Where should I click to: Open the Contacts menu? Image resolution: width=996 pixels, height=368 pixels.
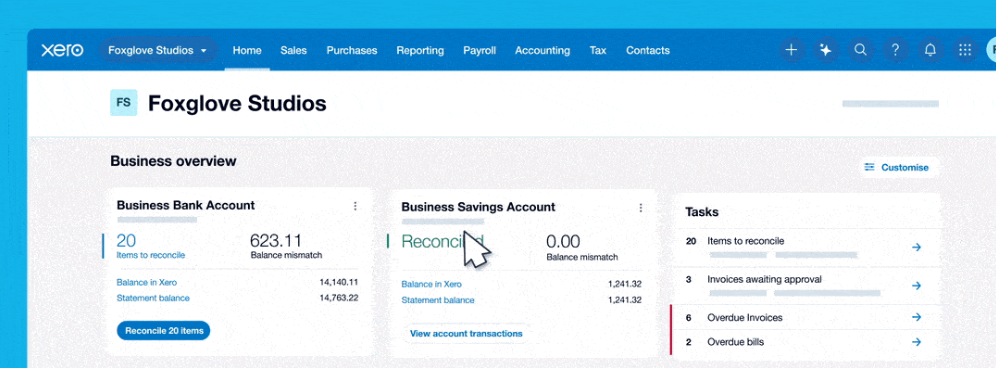[x=648, y=50]
